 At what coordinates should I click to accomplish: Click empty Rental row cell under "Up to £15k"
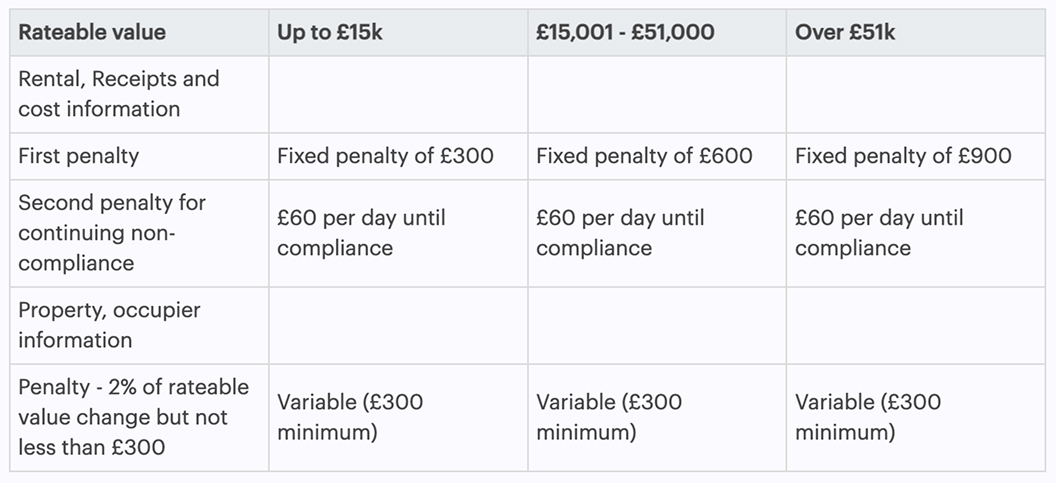pos(398,94)
